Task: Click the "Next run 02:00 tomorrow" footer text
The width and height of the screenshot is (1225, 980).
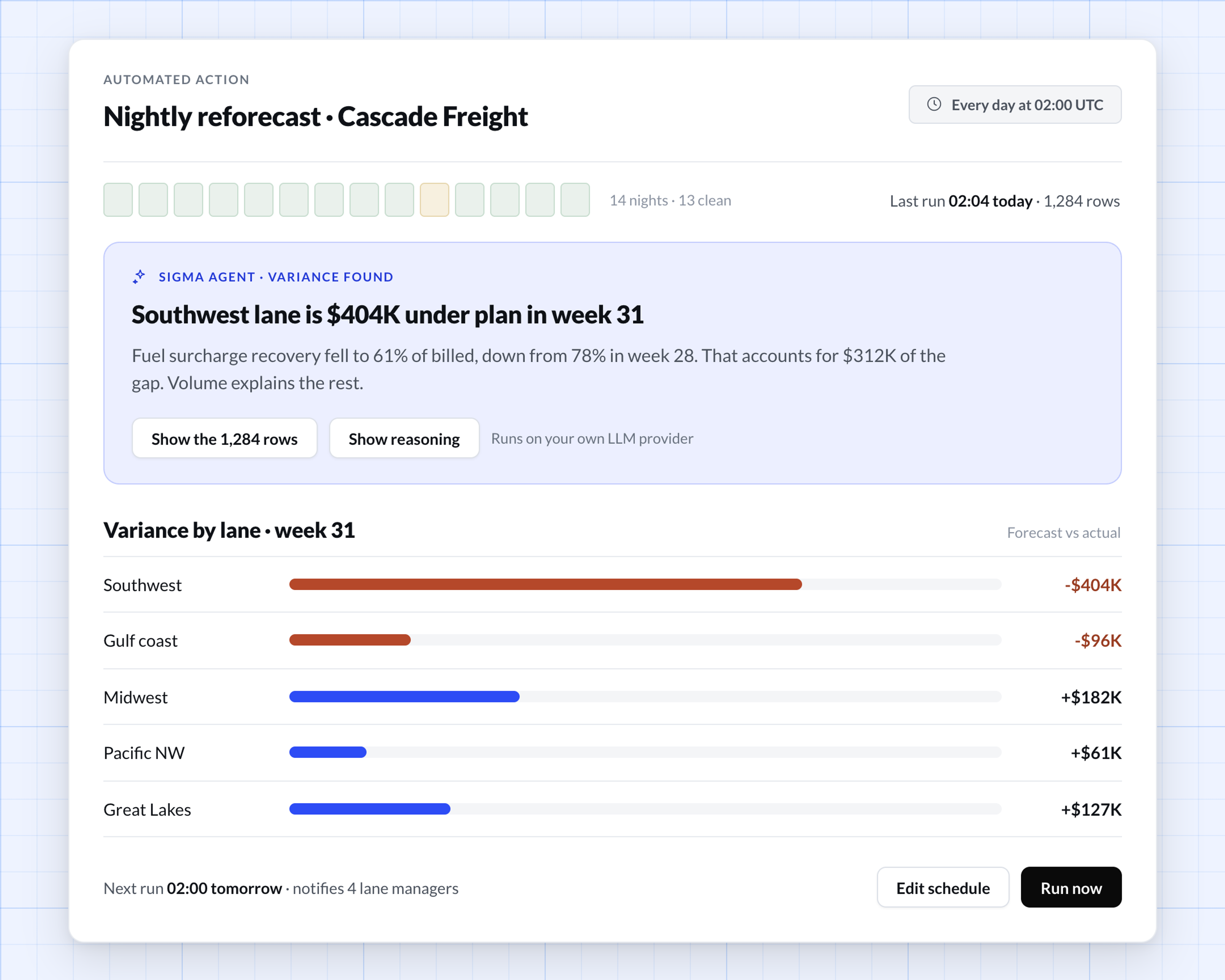Action: 193,888
